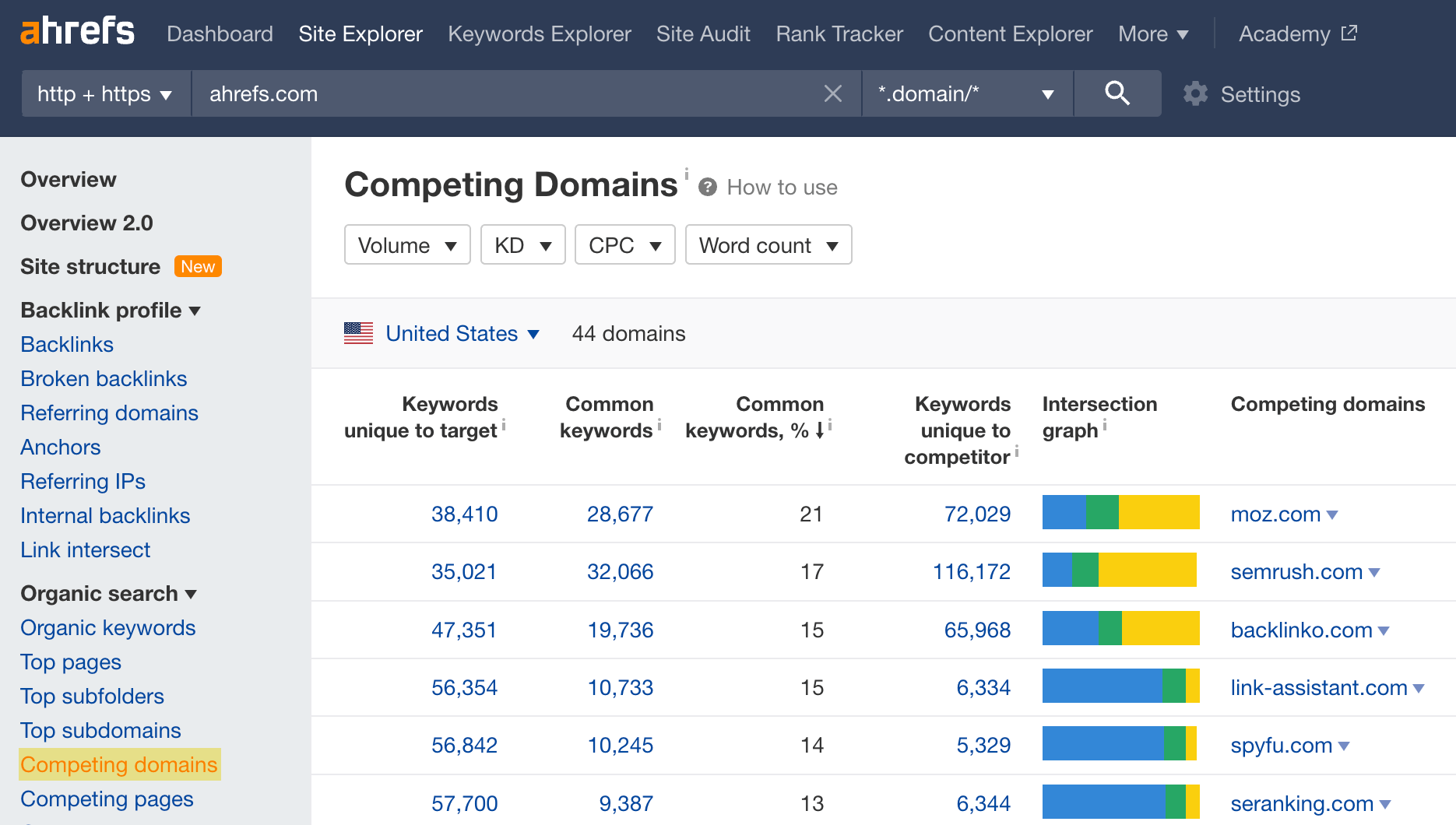1456x825 pixels.
Task: Click the United States flag icon
Action: [358, 333]
